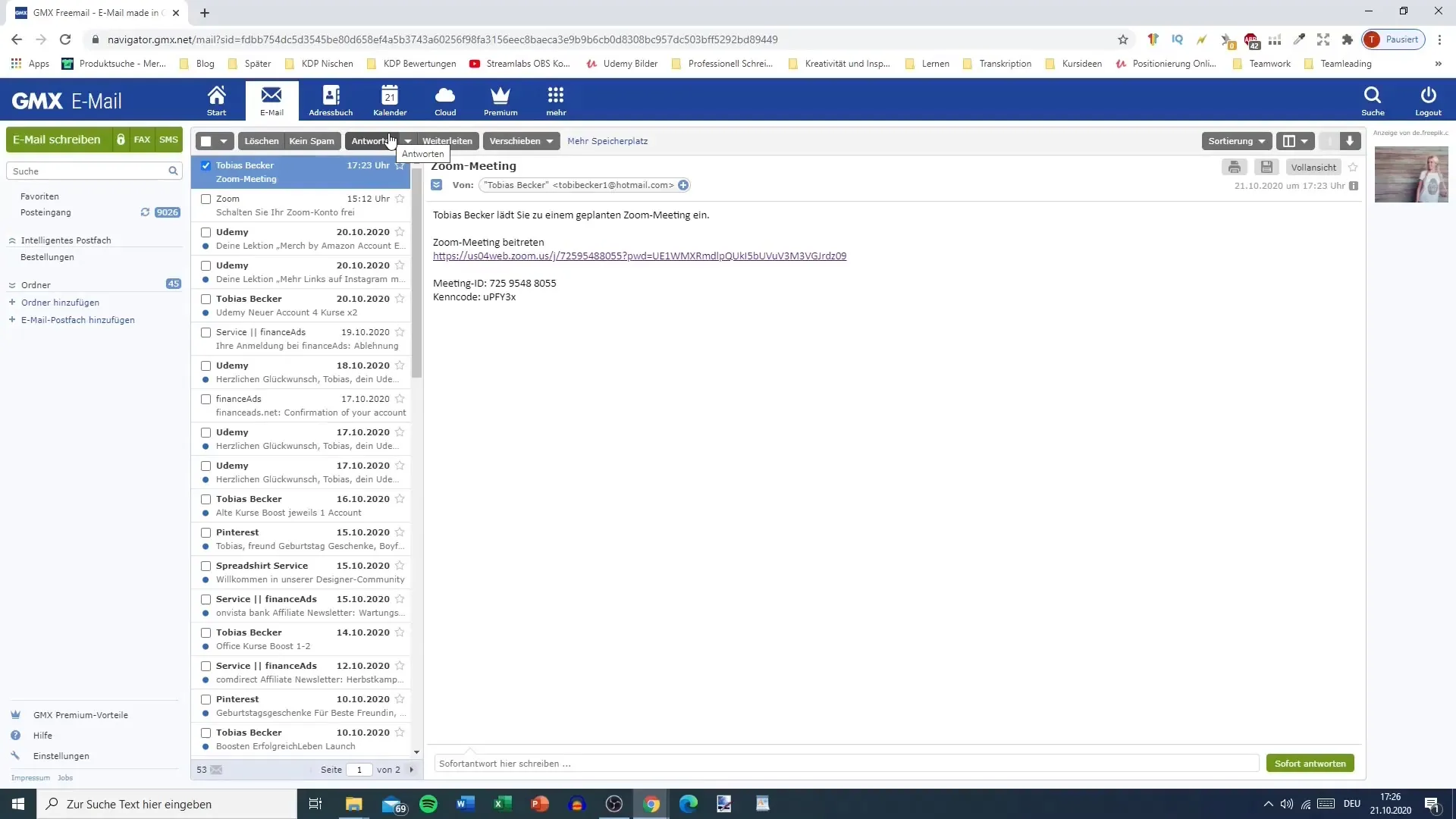Open the Adressbuch section
This screenshot has width=1456, height=819.
pos(330,100)
